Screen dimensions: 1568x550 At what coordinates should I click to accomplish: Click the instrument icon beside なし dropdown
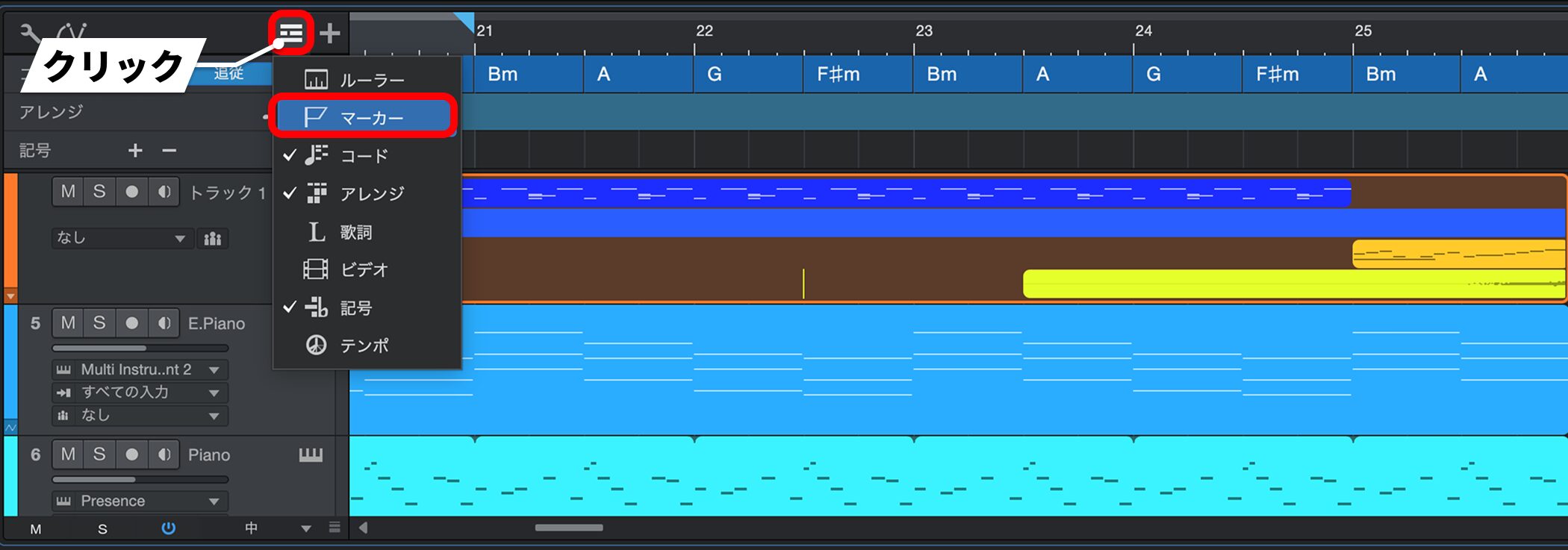point(213,239)
